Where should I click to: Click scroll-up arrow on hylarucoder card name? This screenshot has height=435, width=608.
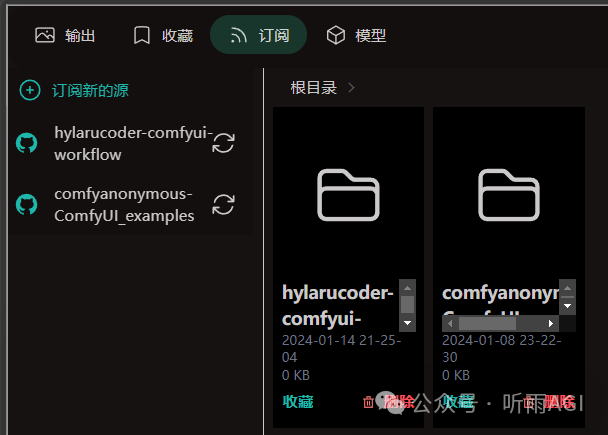408,288
